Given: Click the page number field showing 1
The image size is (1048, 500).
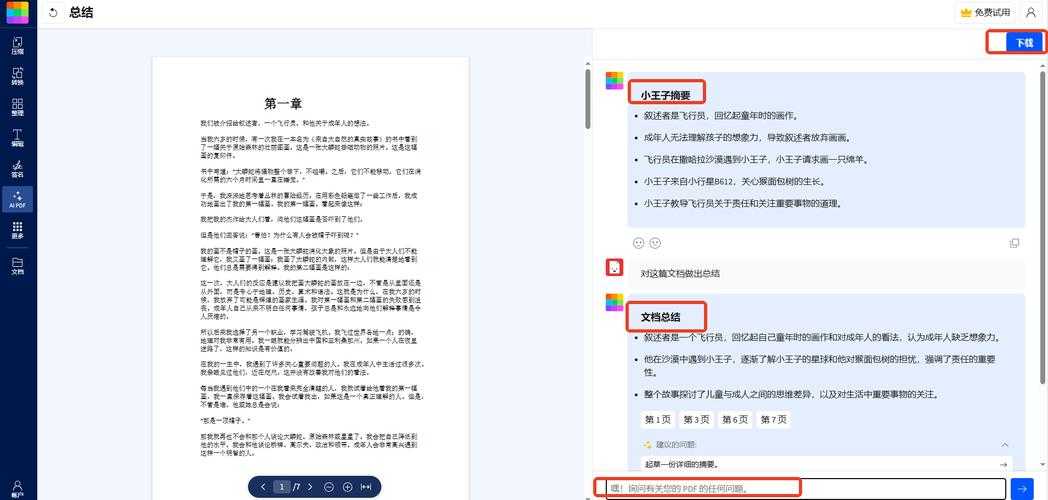Looking at the screenshot, I should click(x=282, y=487).
